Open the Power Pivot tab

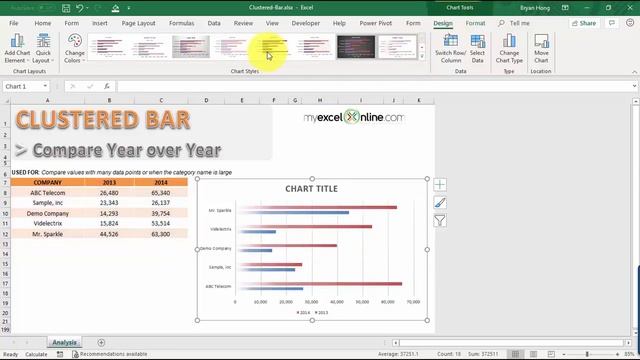(x=376, y=23)
